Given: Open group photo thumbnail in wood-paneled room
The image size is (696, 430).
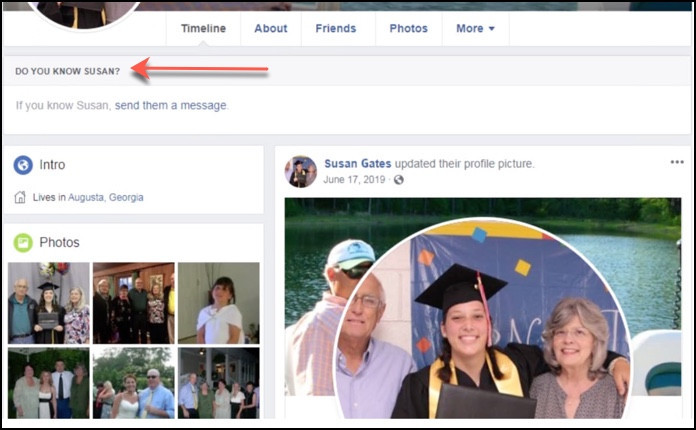Looking at the screenshot, I should 134,303.
